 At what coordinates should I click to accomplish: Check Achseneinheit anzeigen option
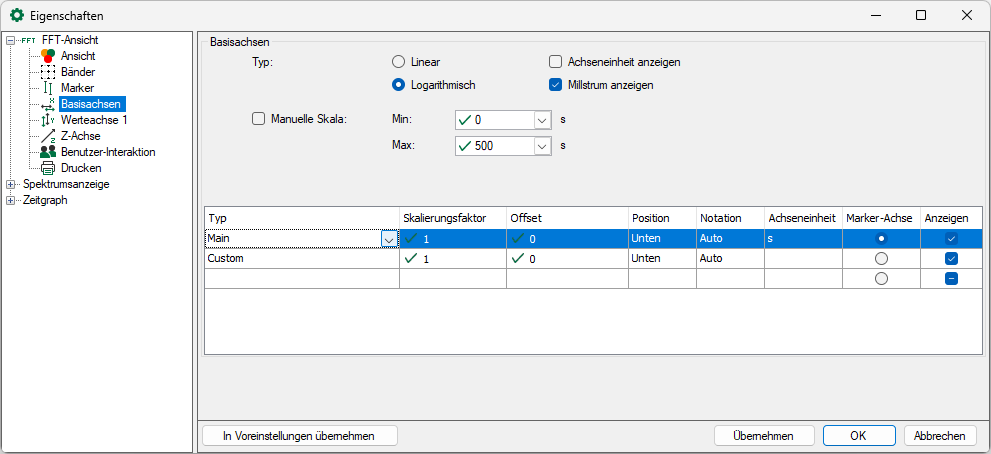[x=556, y=62]
